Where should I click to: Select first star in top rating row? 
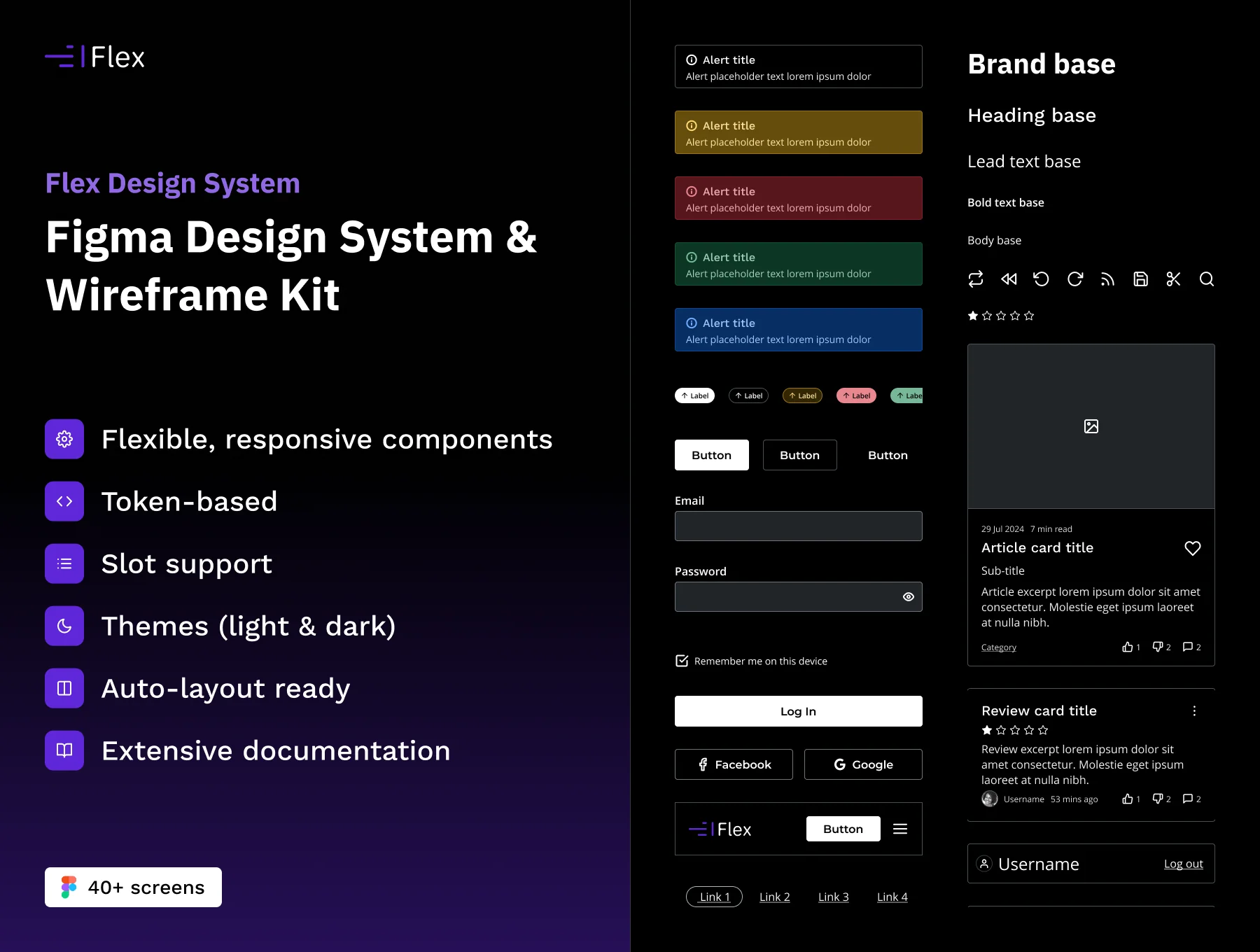[973, 316]
